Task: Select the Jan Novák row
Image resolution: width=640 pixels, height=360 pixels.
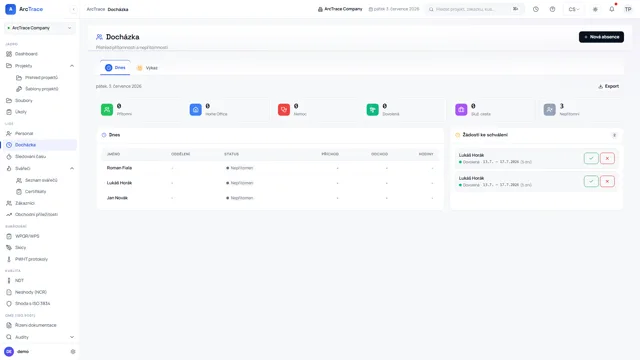Action: click(270, 198)
